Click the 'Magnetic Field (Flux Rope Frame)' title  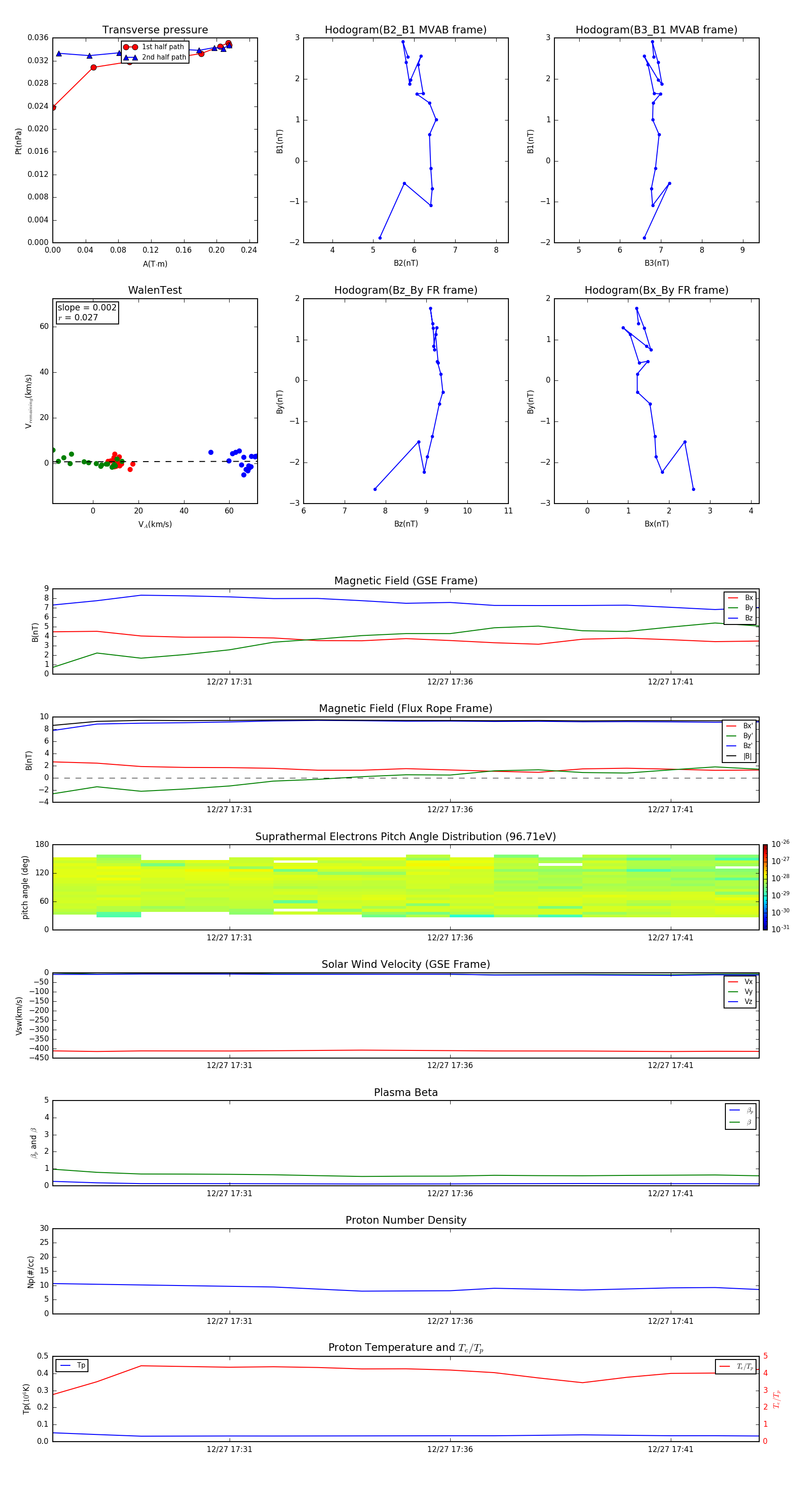point(406,709)
